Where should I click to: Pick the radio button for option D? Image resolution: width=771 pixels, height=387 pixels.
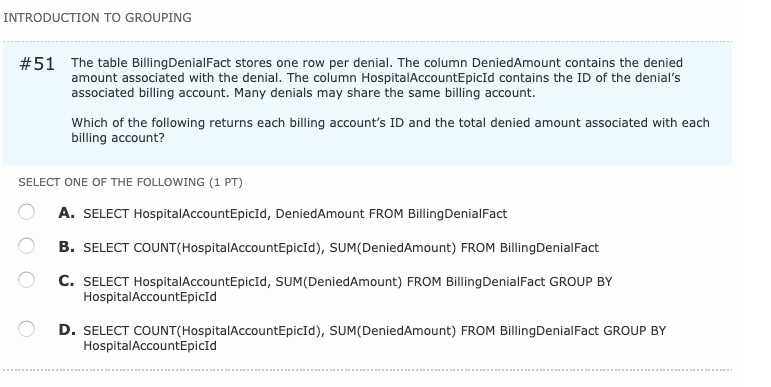pyautogui.click(x=27, y=328)
